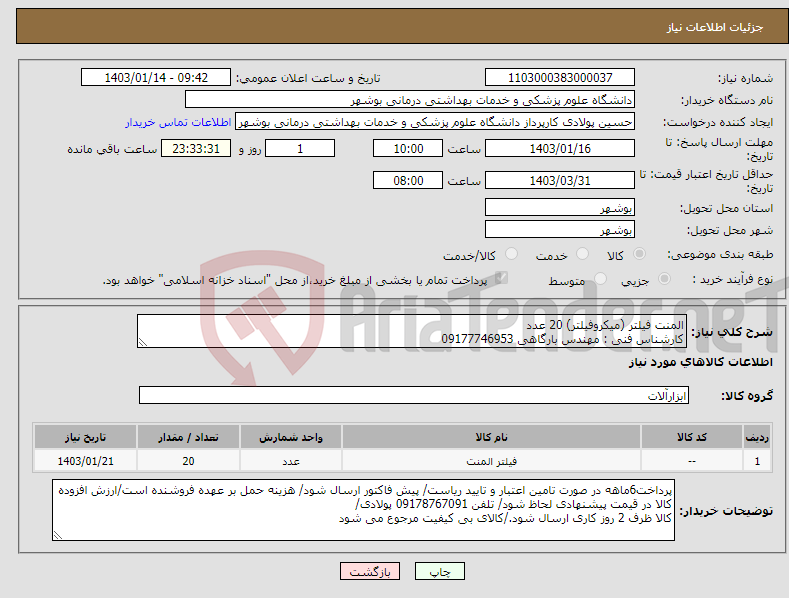The width and height of the screenshot is (789, 598).
Task: Click the buyer notes text area
Action: tap(363, 510)
